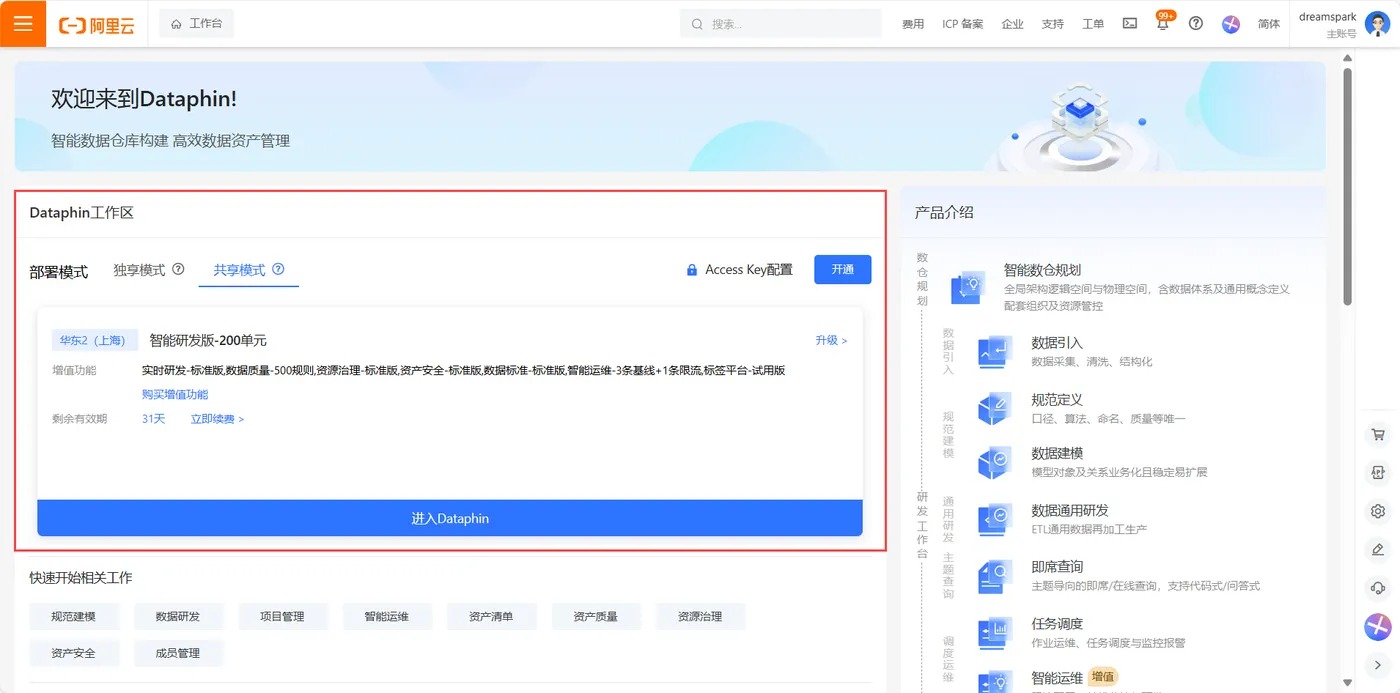Show the help tooltip for 独享模式
The image size is (1400, 693).
click(178, 269)
